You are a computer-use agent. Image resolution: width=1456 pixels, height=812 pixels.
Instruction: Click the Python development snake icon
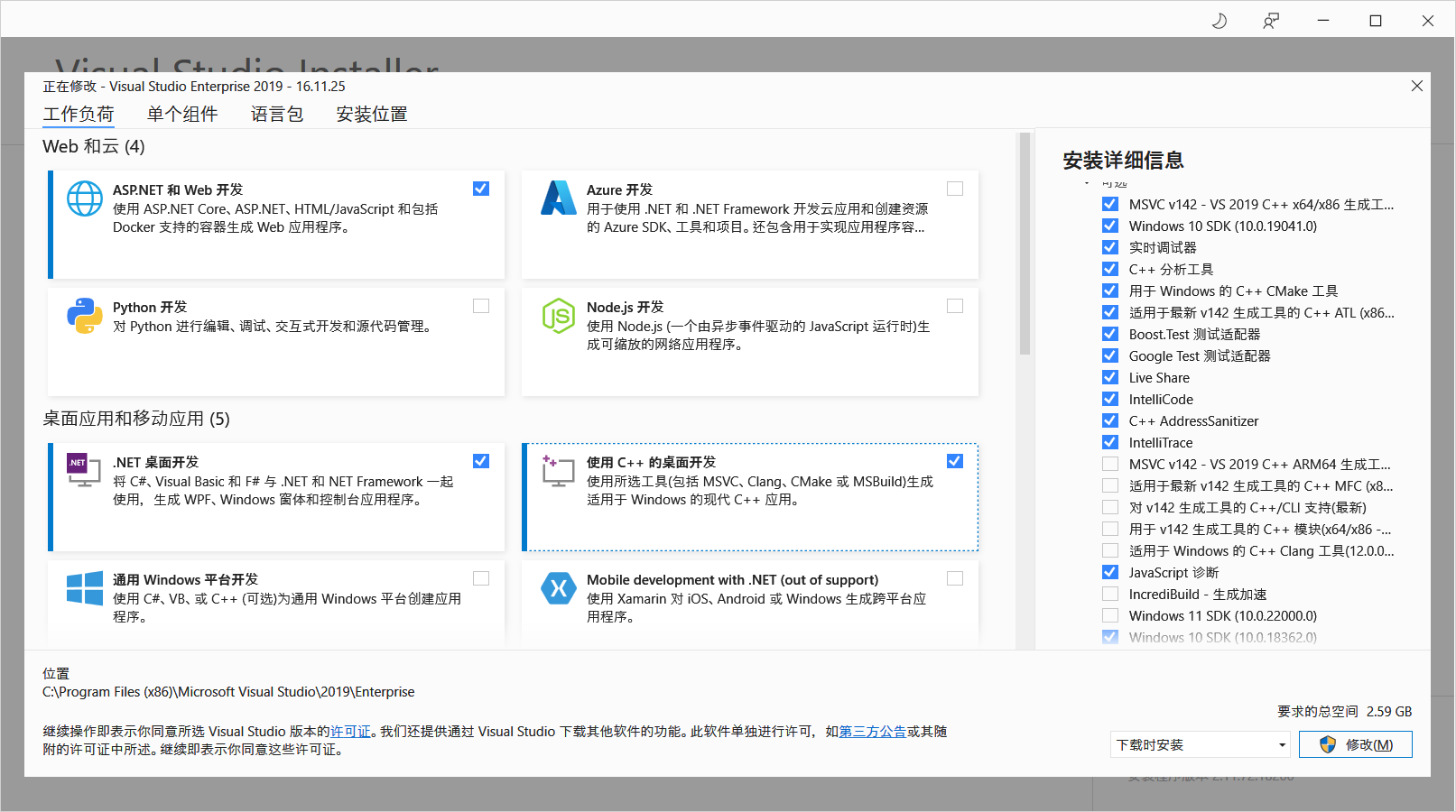coord(85,316)
